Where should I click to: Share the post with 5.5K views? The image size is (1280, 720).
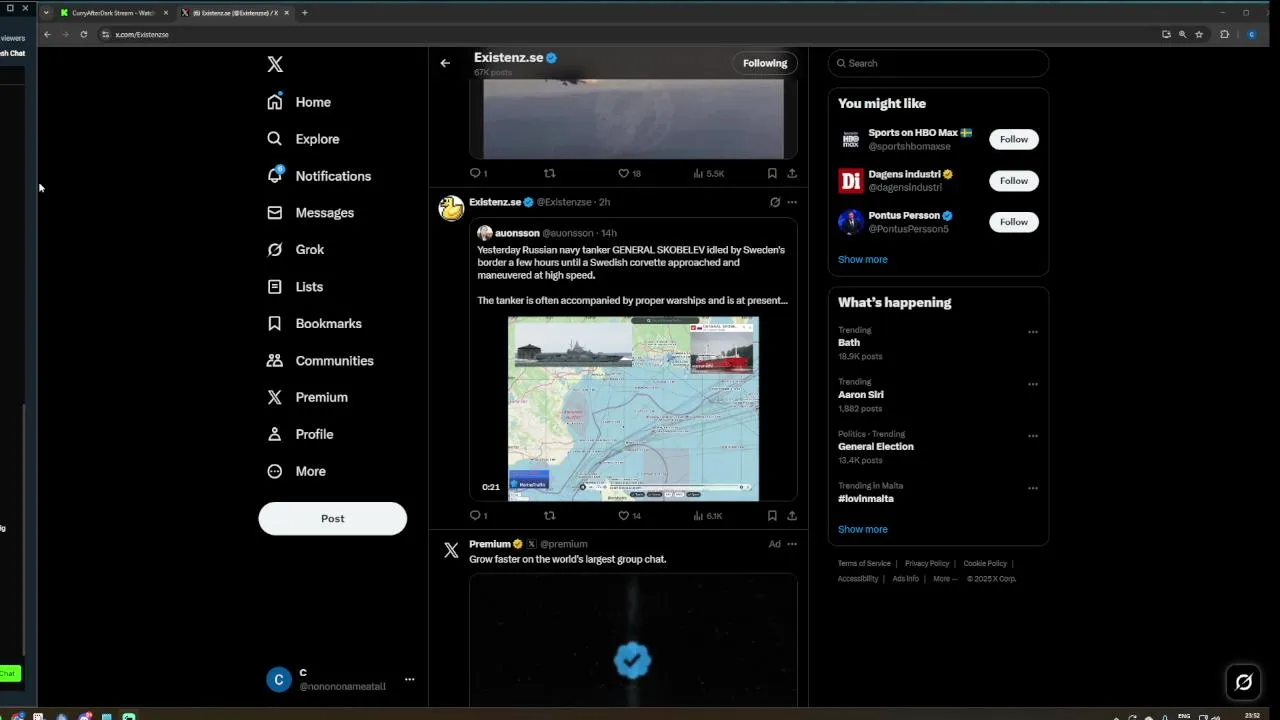click(x=792, y=174)
